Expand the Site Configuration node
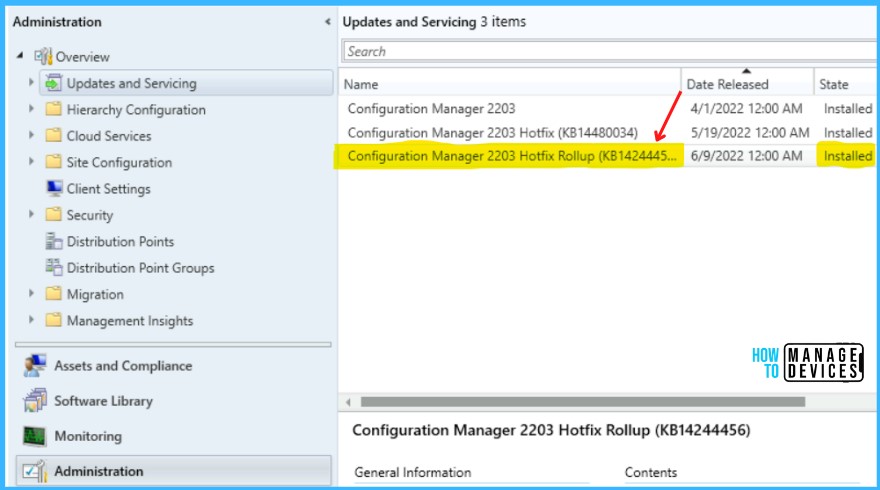The image size is (880, 490). coord(31,162)
